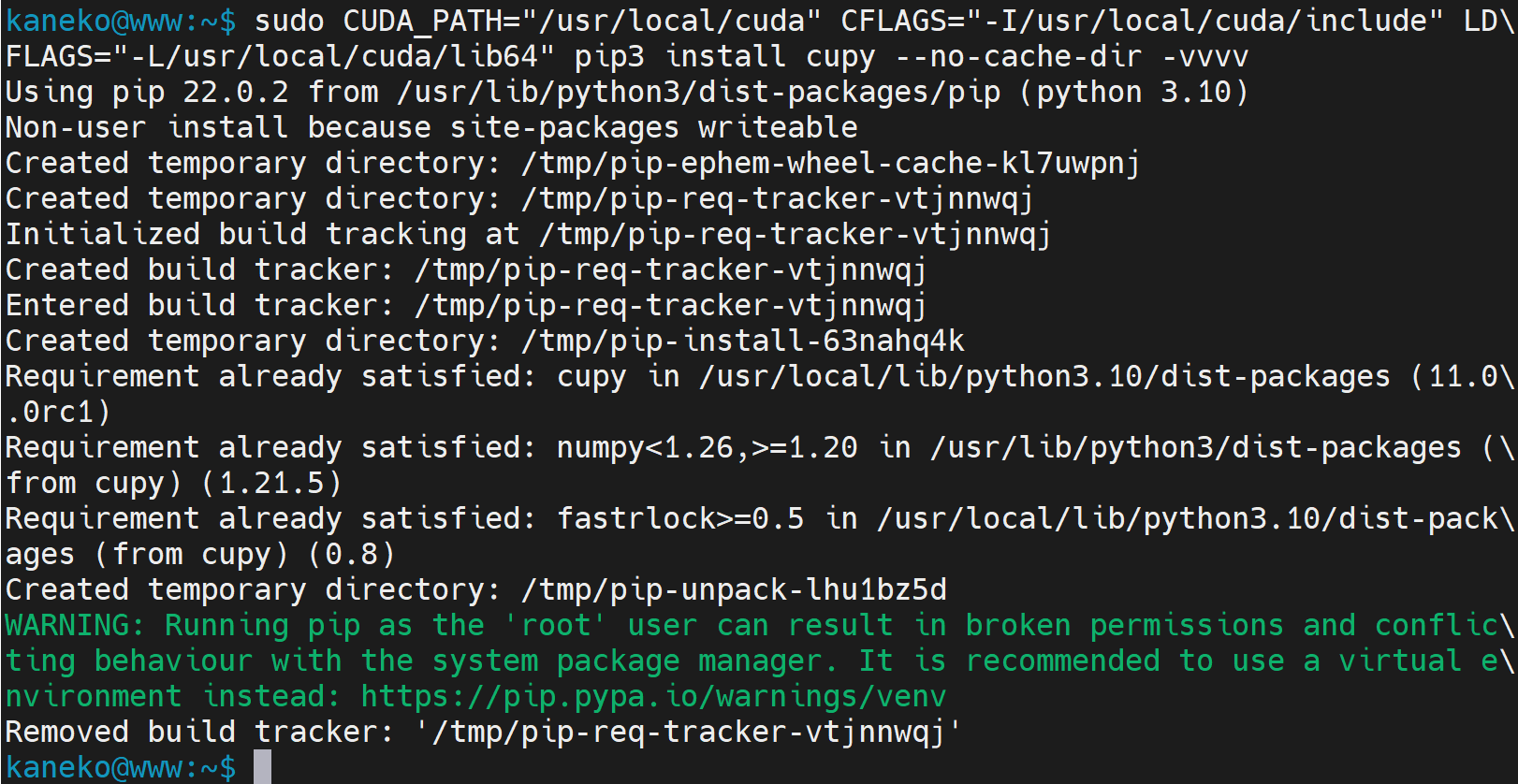Click the '/tmp/pip-unpack-lhu1bz5d' directory path

[x=734, y=589]
